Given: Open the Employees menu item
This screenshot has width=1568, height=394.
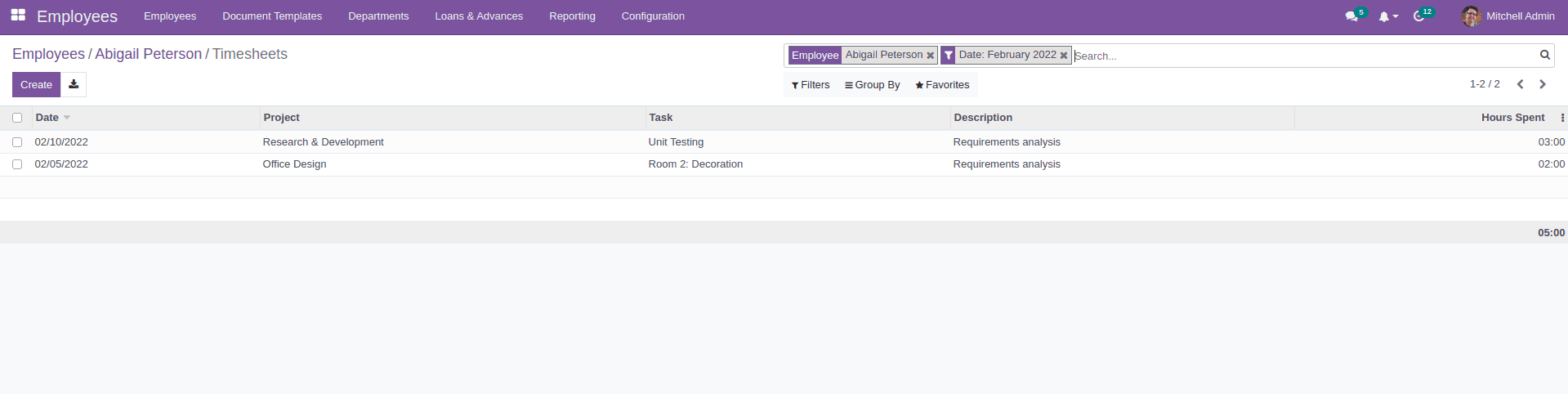Looking at the screenshot, I should point(170,16).
